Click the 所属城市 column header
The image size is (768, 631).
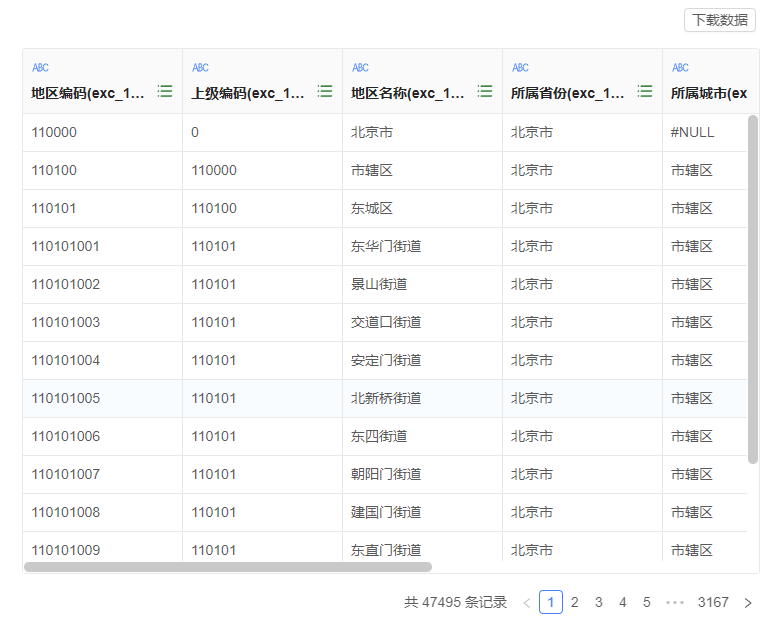pos(708,93)
